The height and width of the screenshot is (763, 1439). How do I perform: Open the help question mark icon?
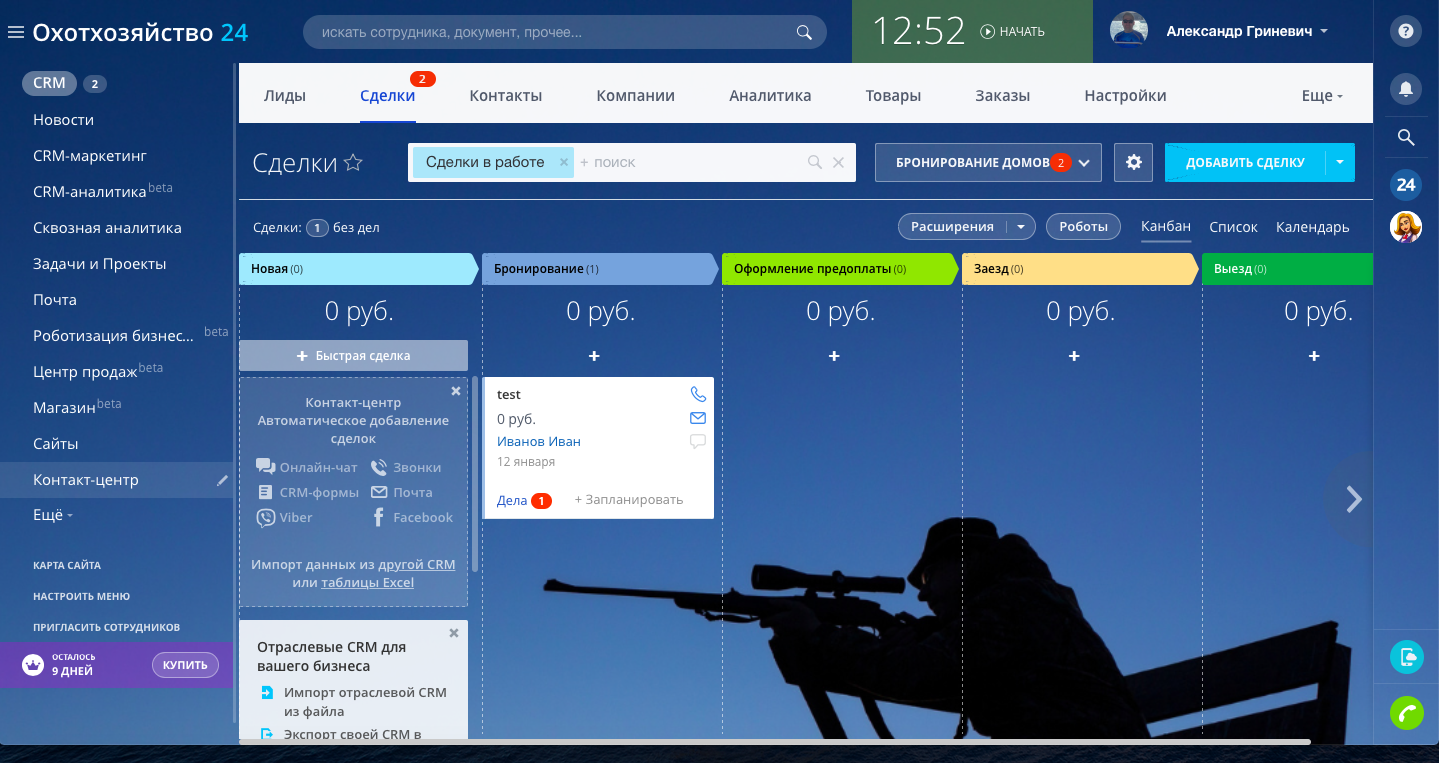(x=1406, y=32)
